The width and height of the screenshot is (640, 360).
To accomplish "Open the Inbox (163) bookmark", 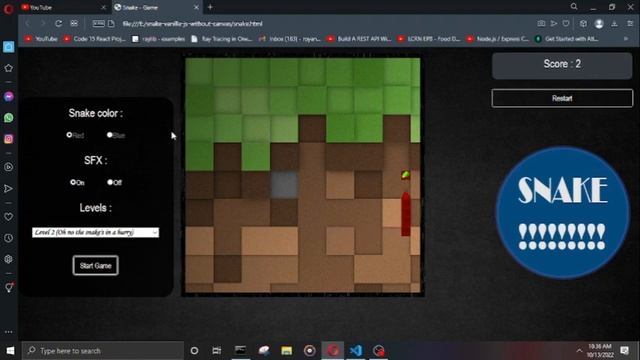I will (290, 39).
